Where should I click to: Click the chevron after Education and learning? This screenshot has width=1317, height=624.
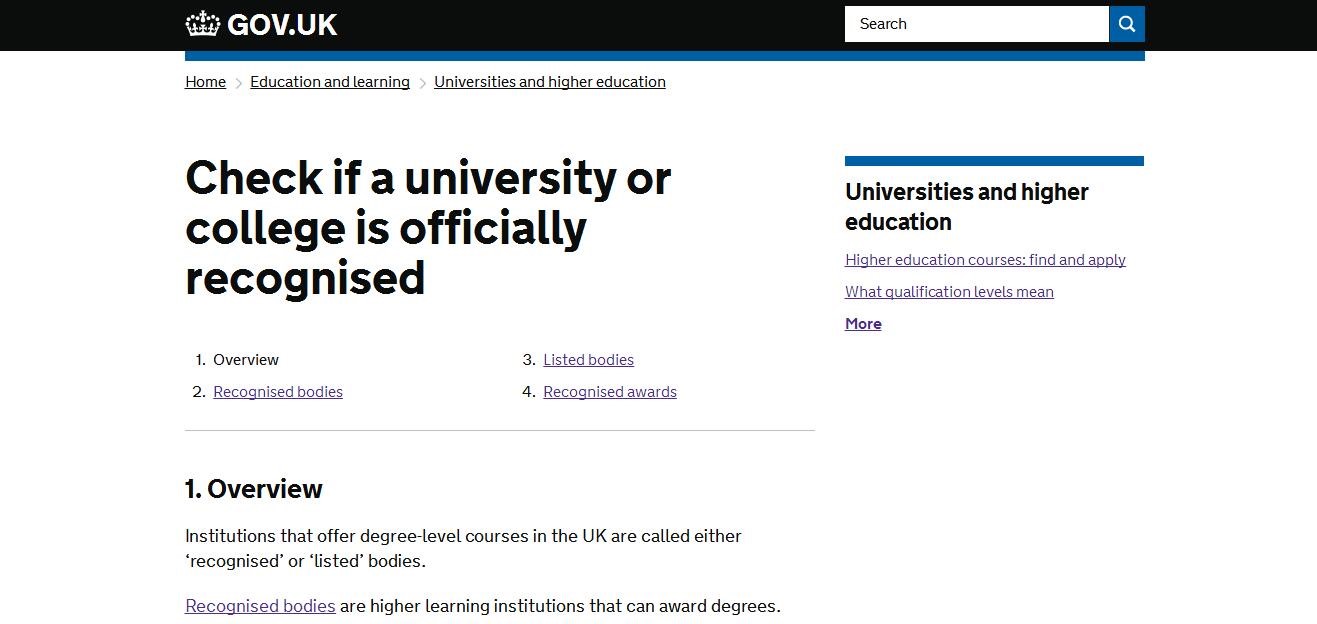point(423,83)
